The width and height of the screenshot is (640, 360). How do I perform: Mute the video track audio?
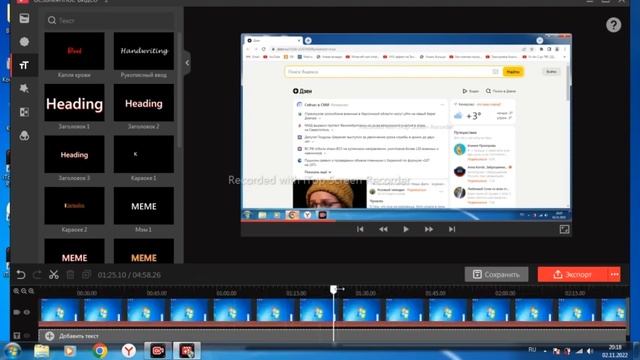pyautogui.click(x=17, y=312)
